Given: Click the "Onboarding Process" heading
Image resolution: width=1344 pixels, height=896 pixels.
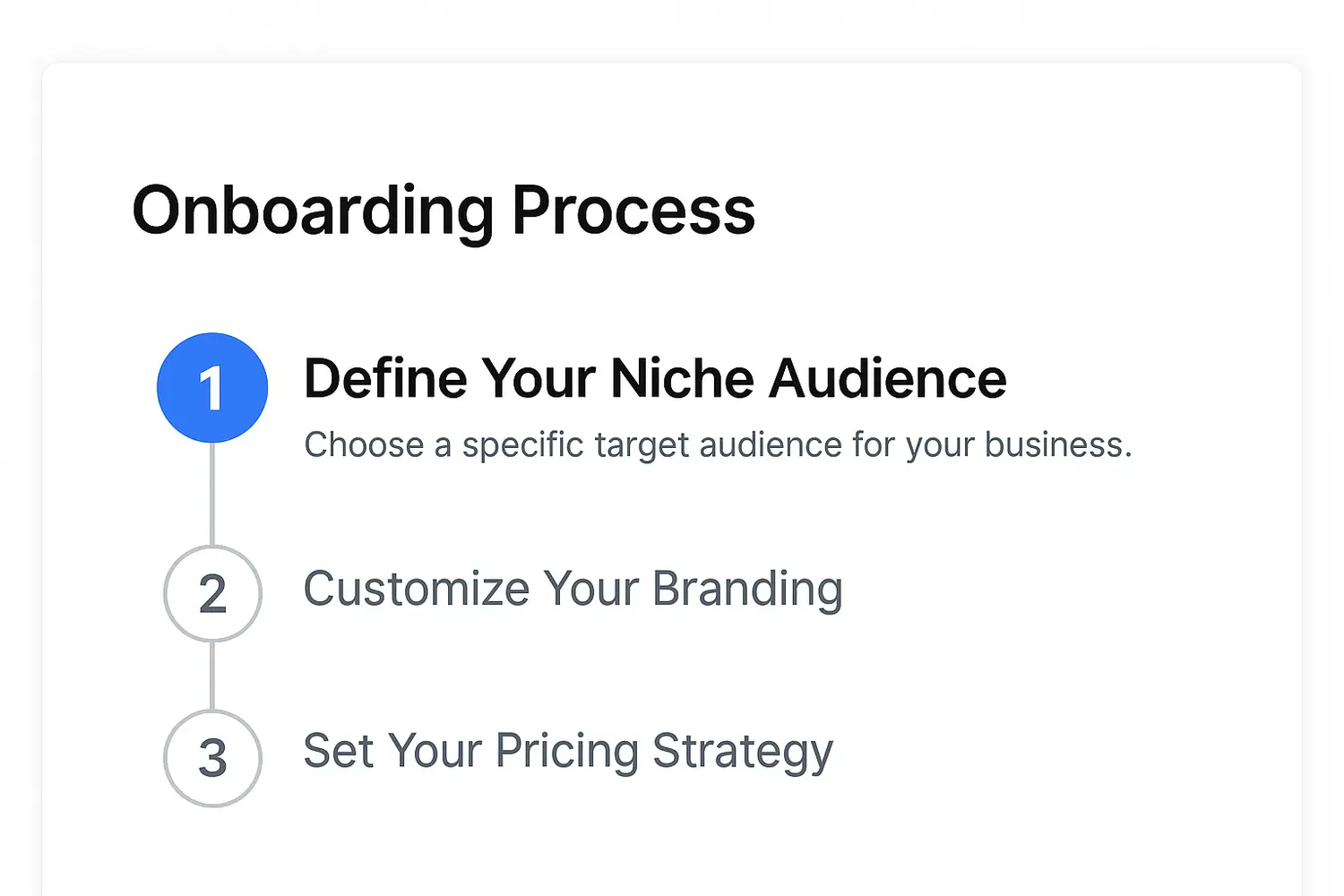Looking at the screenshot, I should pyautogui.click(x=444, y=211).
